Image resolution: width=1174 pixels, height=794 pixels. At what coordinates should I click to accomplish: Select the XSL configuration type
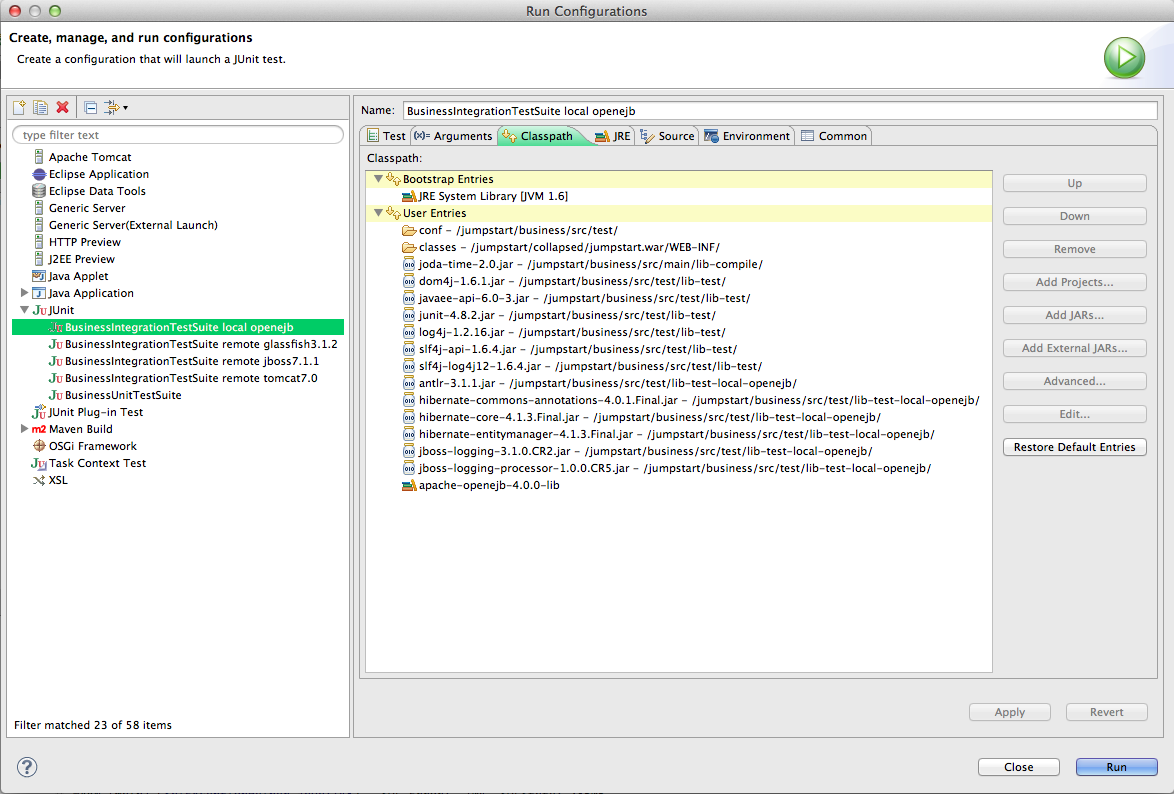point(49,480)
